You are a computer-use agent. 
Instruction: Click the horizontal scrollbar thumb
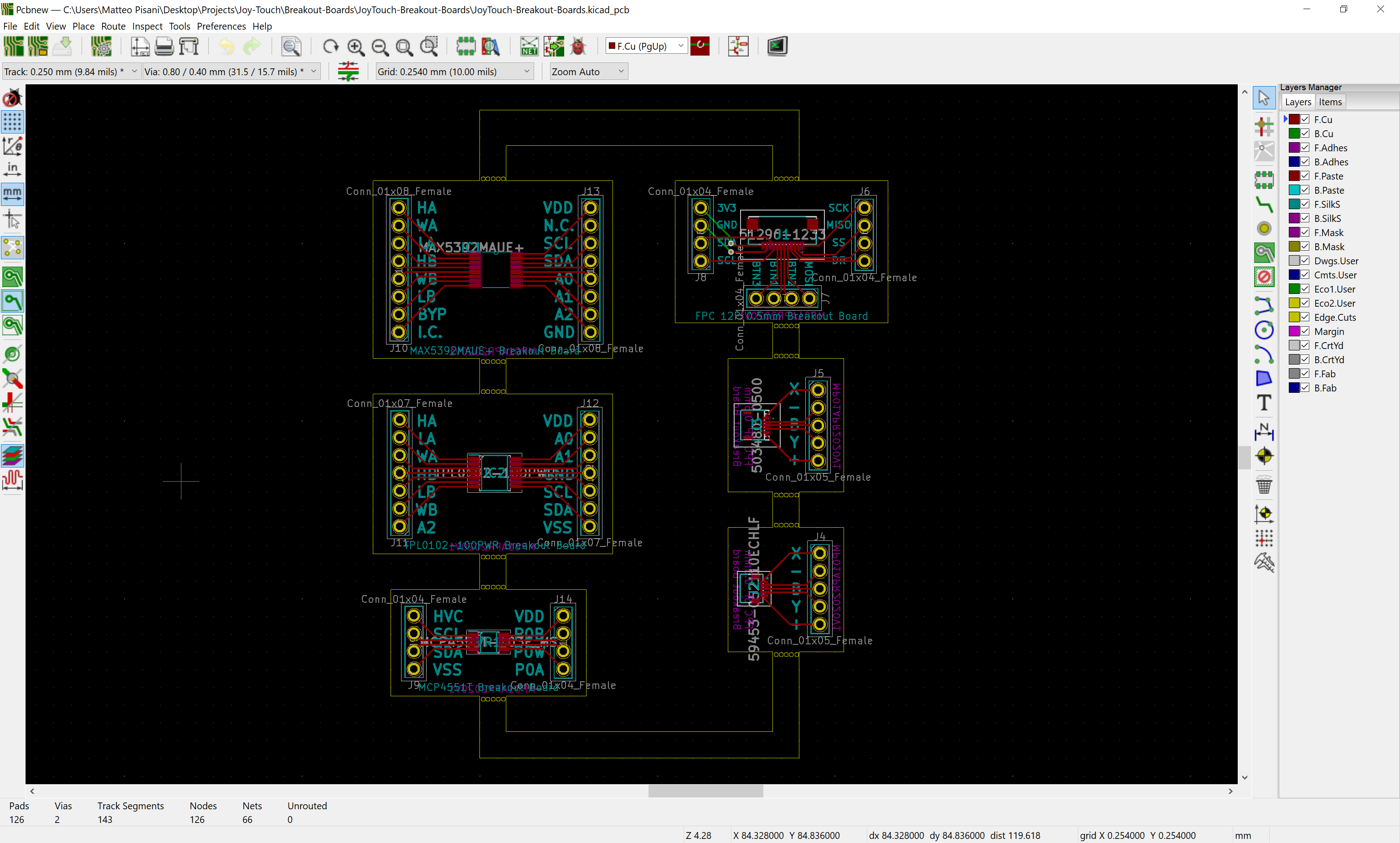(x=705, y=791)
